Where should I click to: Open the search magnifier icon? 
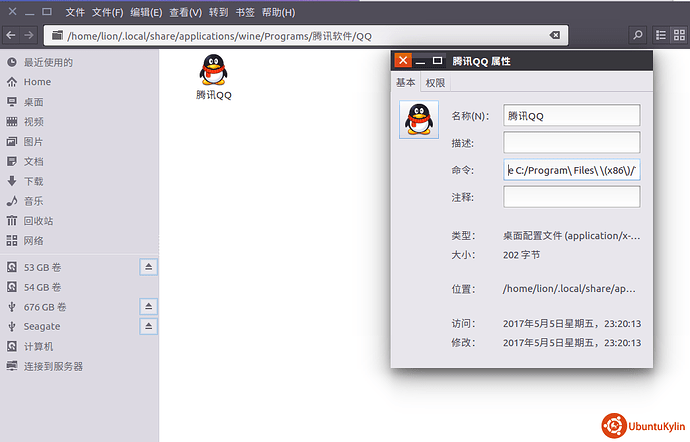(x=637, y=35)
